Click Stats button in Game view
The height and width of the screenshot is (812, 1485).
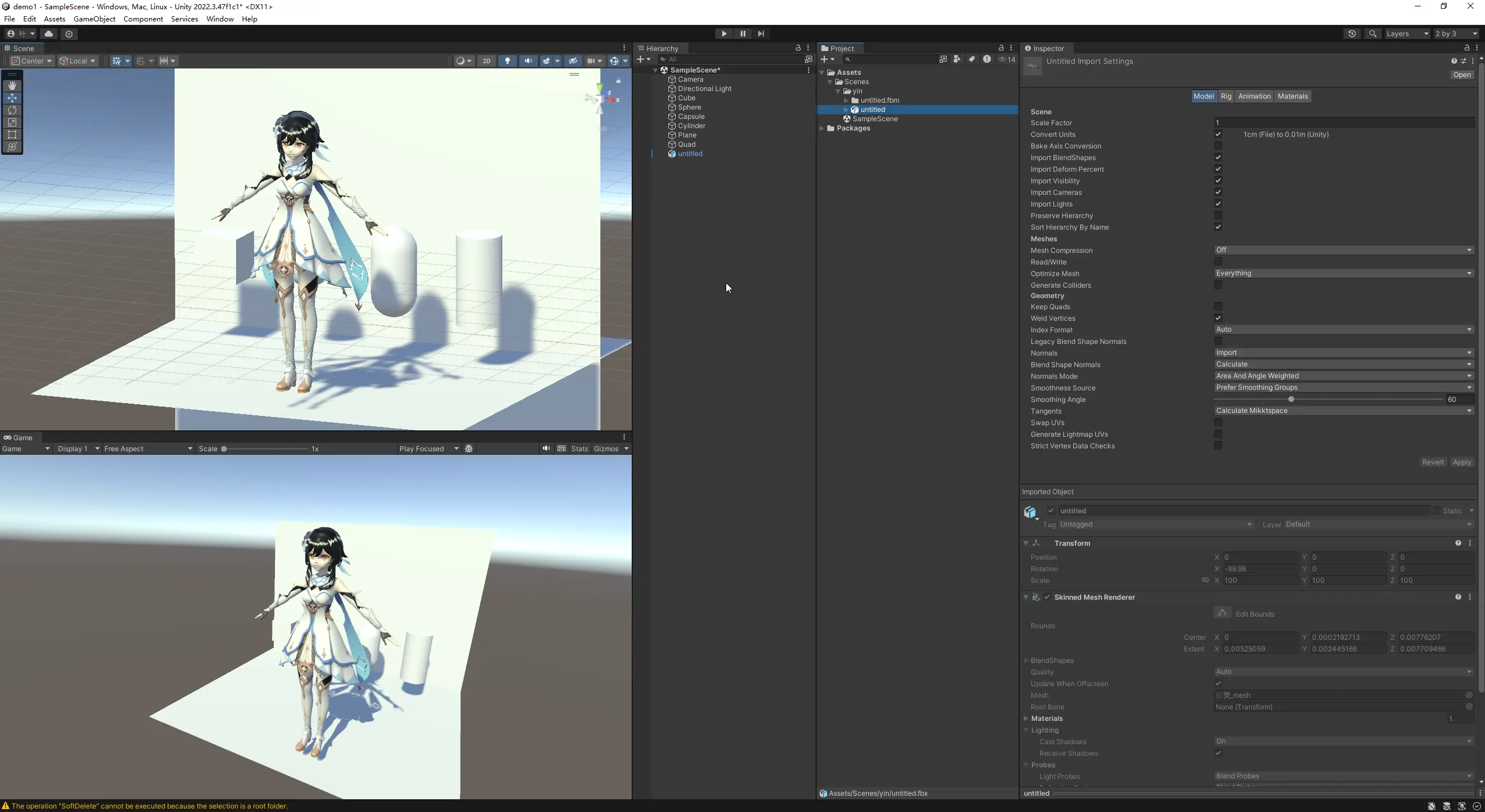click(x=579, y=448)
